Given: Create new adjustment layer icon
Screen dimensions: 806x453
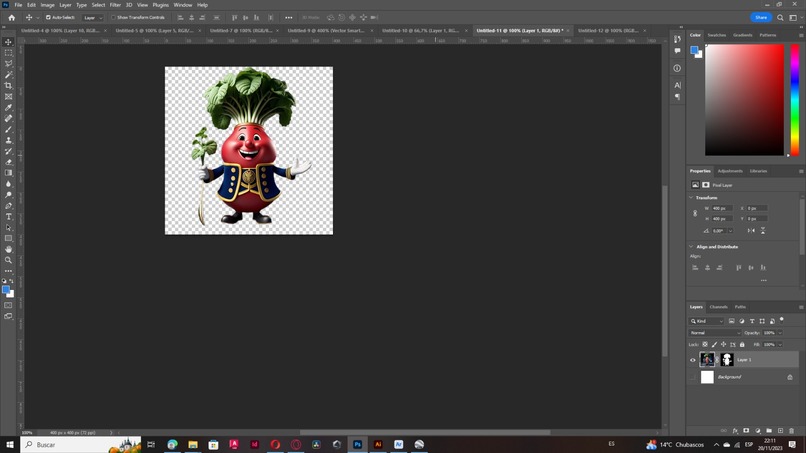Looking at the screenshot, I should coord(758,431).
